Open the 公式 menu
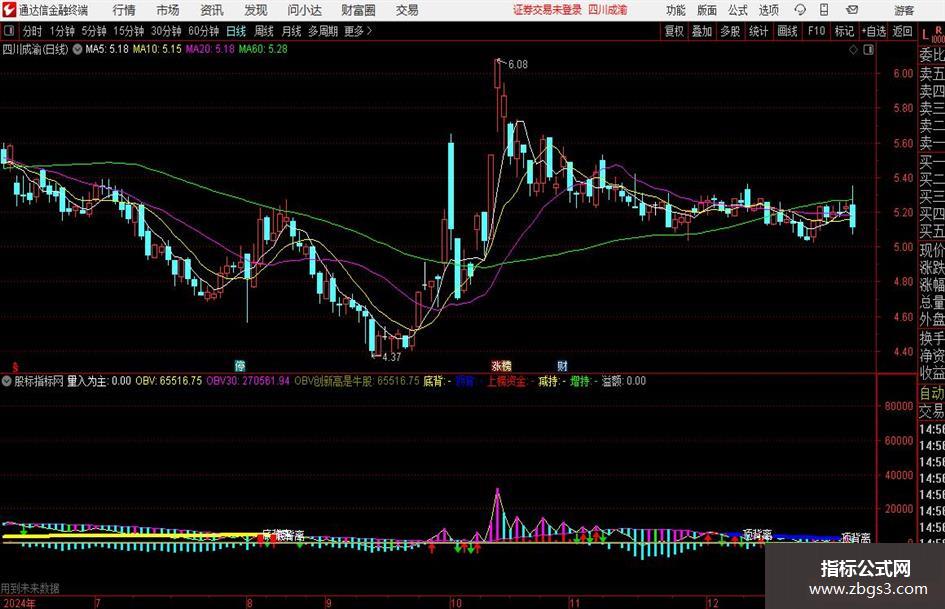This screenshot has height=609, width=945. point(738,10)
